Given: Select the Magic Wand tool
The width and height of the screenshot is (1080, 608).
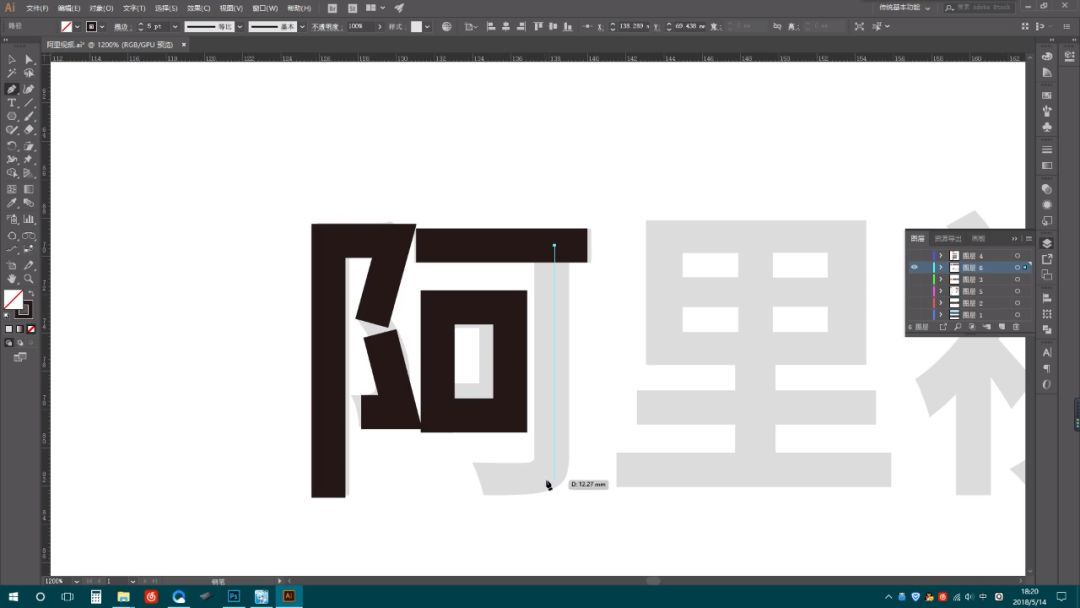Looking at the screenshot, I should (12, 74).
